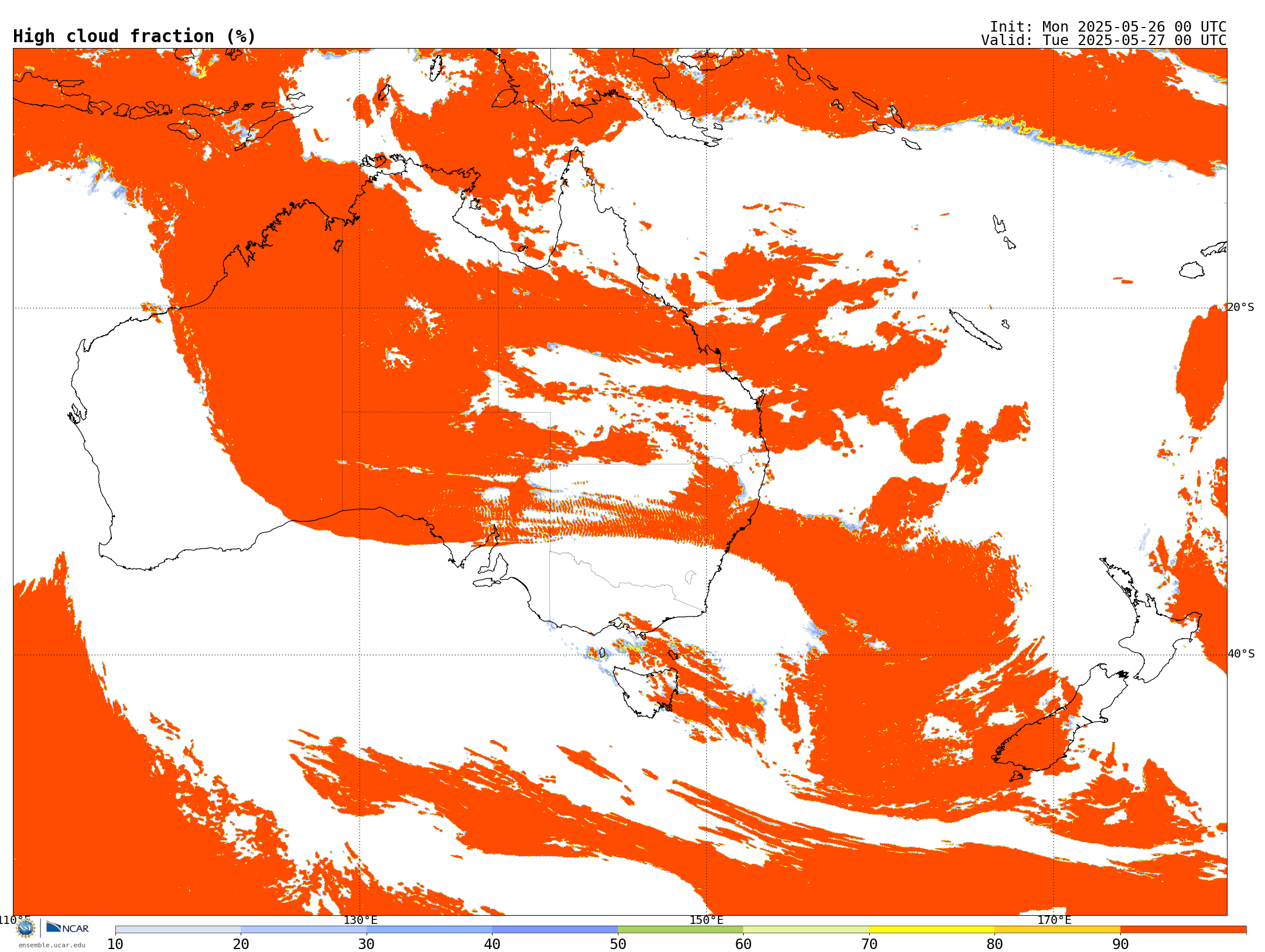Click the colorbar tick label 80
The width and height of the screenshot is (1265, 952).
click(994, 944)
